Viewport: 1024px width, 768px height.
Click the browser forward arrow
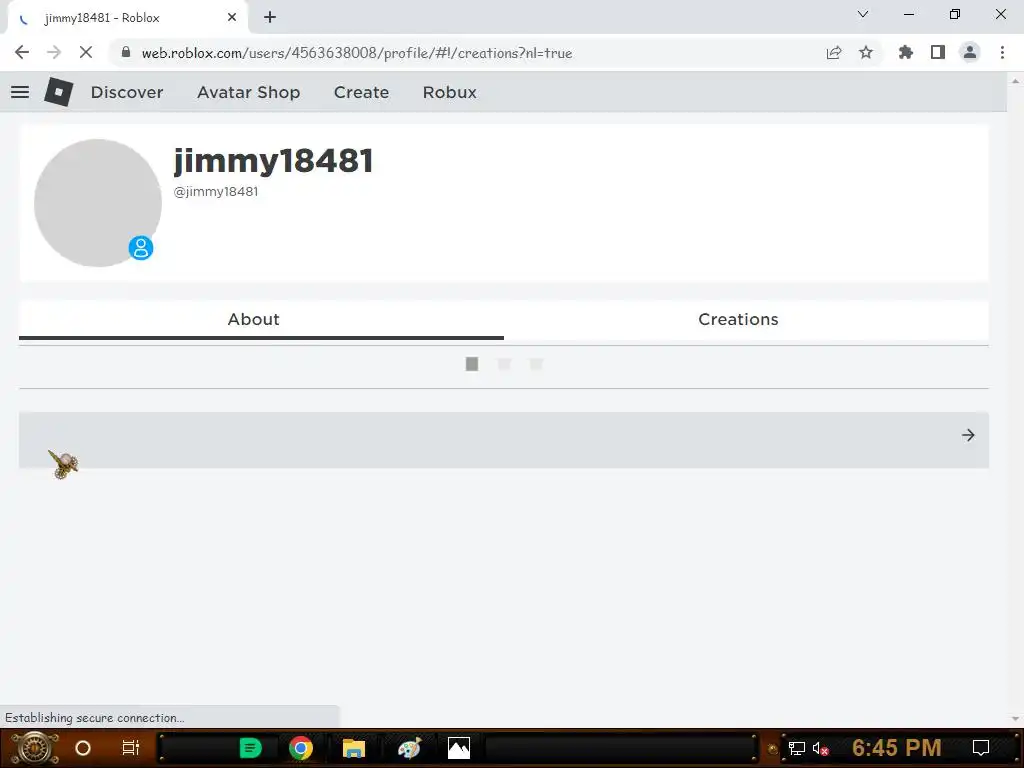[54, 52]
